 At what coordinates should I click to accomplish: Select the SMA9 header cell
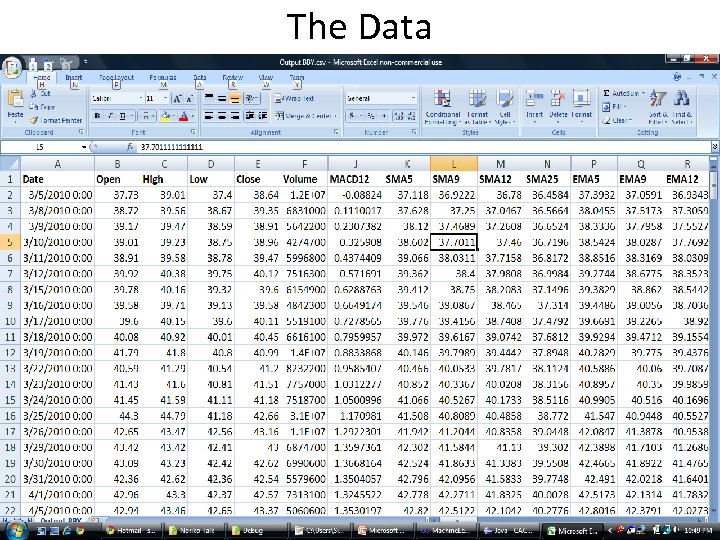454,179
